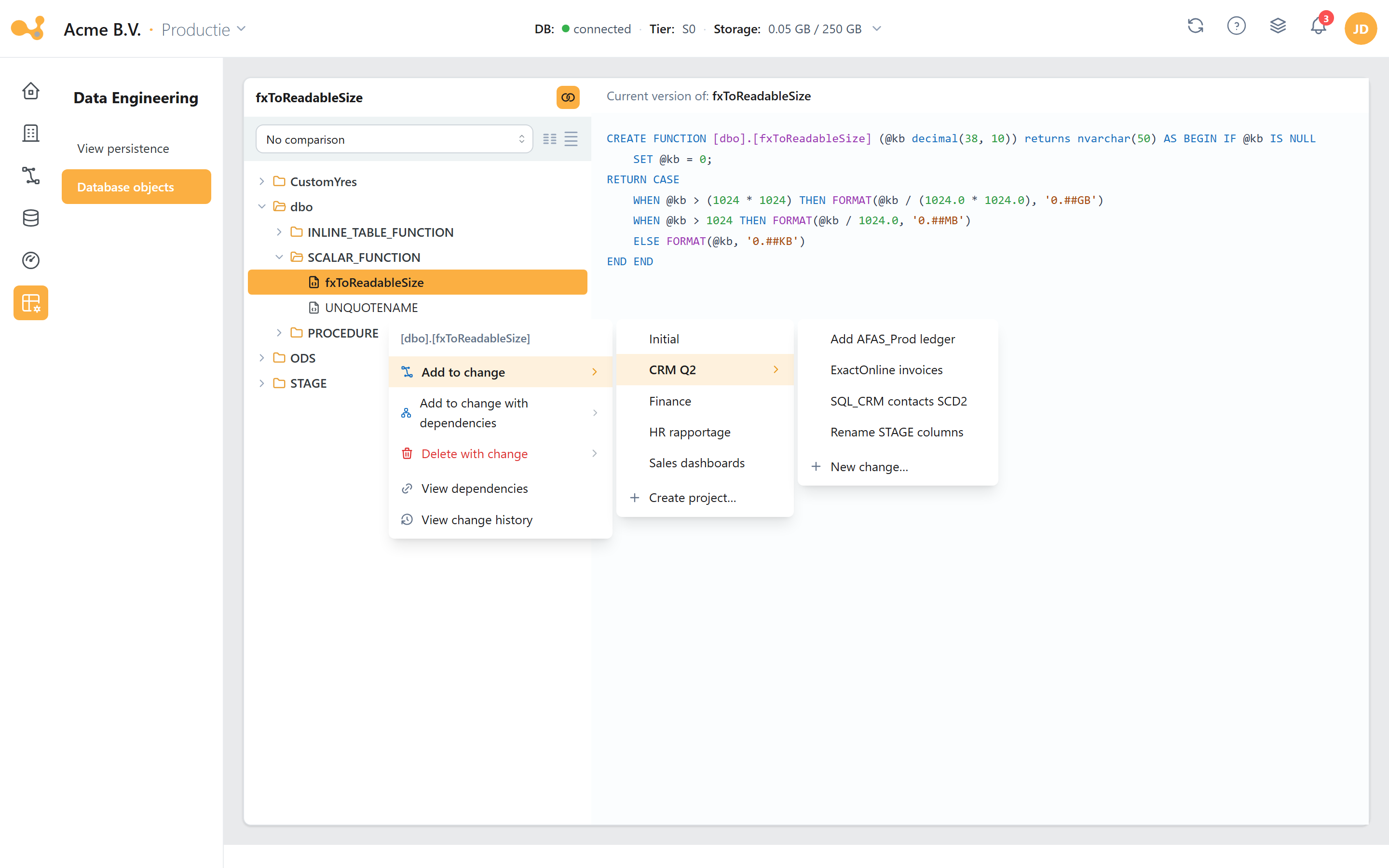Click the Tier S0 label in header
This screenshot has width=1389, height=868.
tap(672, 29)
